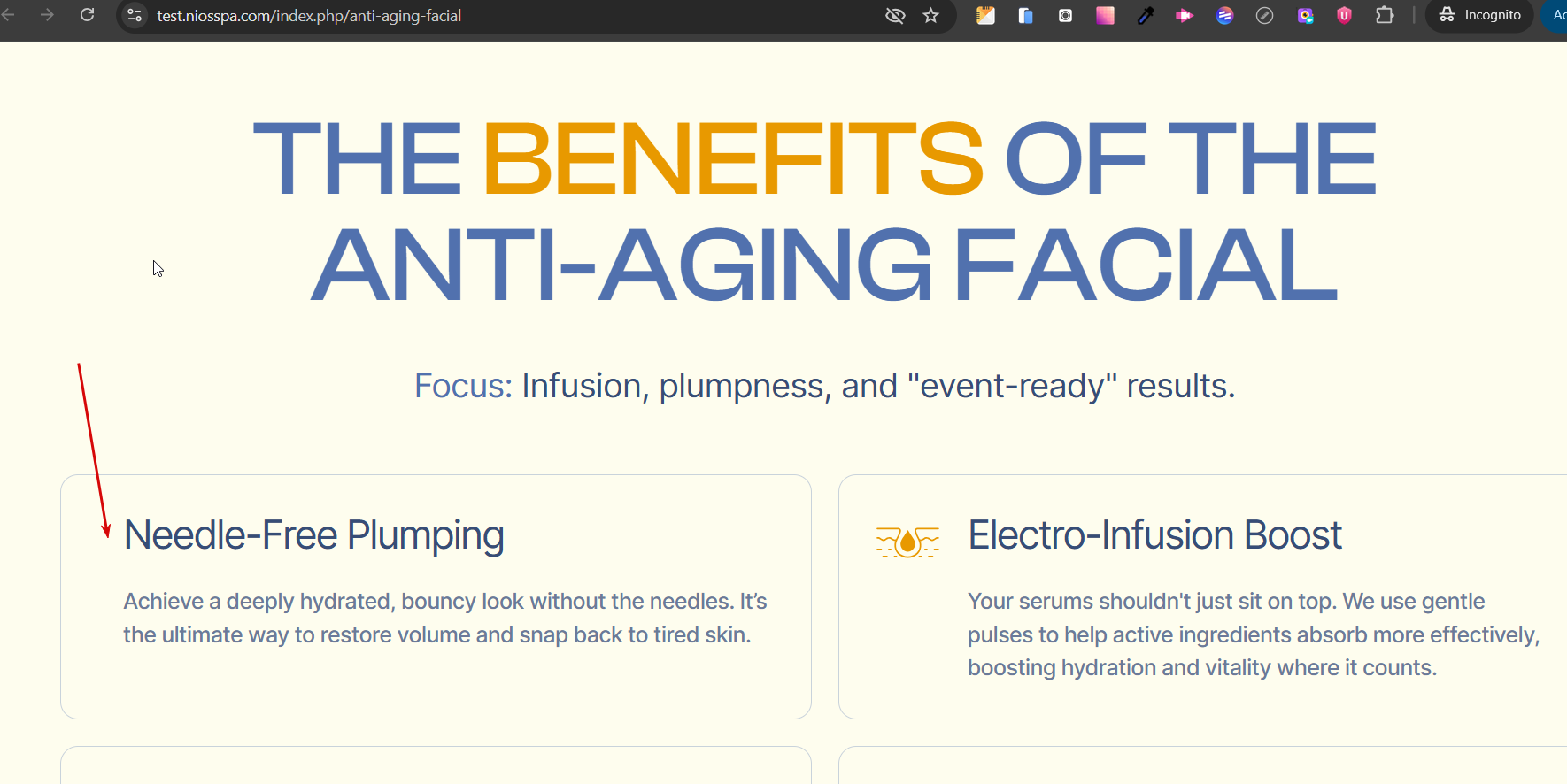Open the screenshot camera extension icon
Screen dimensions: 1567x784
click(x=1065, y=15)
